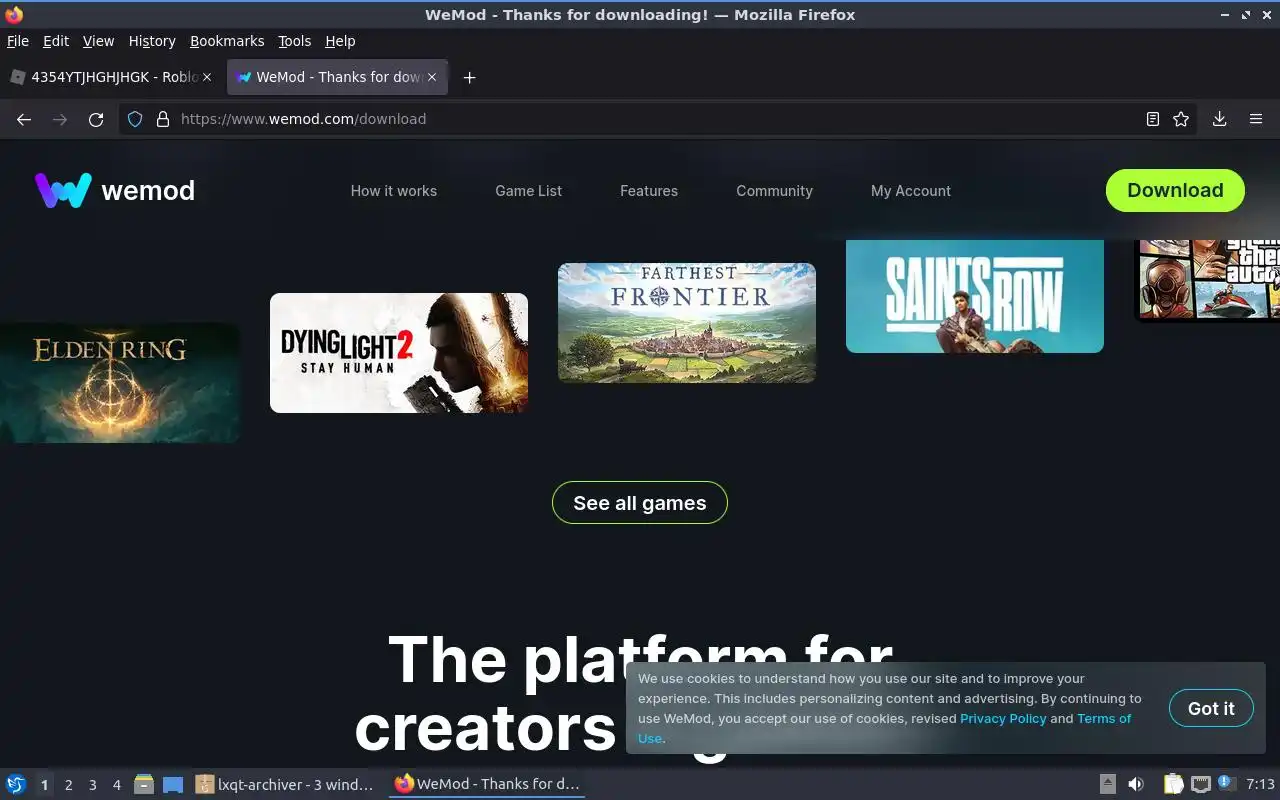Click the network tray icon
The image size is (1280, 800).
click(1200, 784)
